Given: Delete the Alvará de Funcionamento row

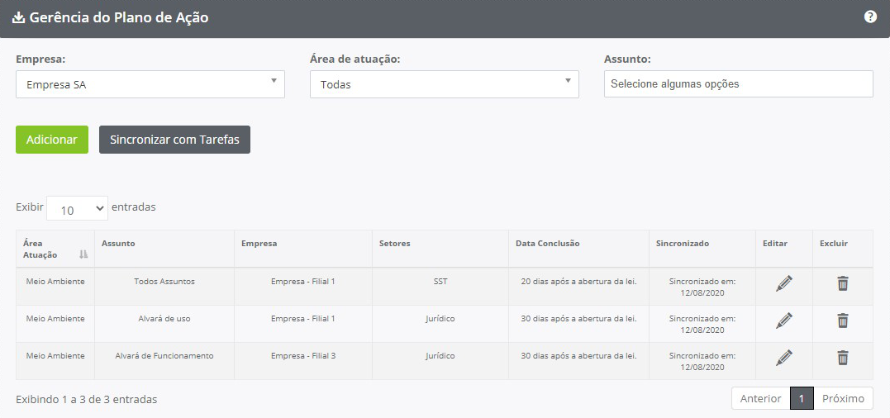Looking at the screenshot, I should tap(842, 358).
